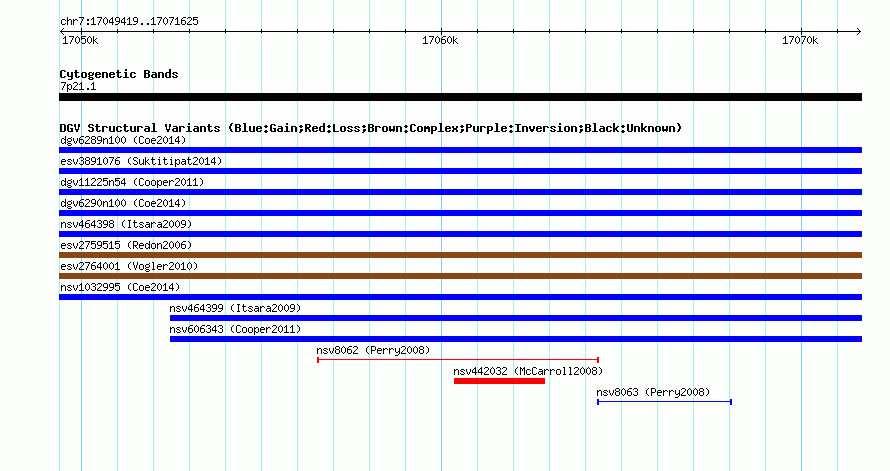
Task: Select the blue bar under nsv1032995
Action: point(460,297)
